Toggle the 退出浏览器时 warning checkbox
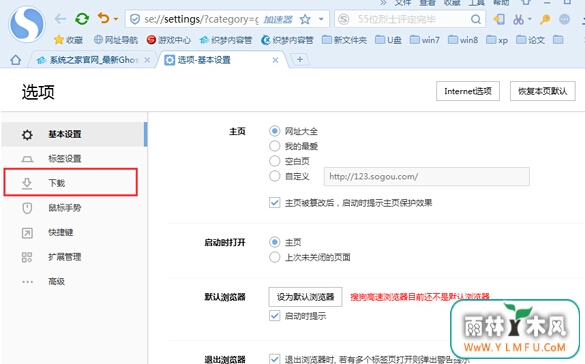The height and width of the screenshot is (364, 585). coord(275,359)
